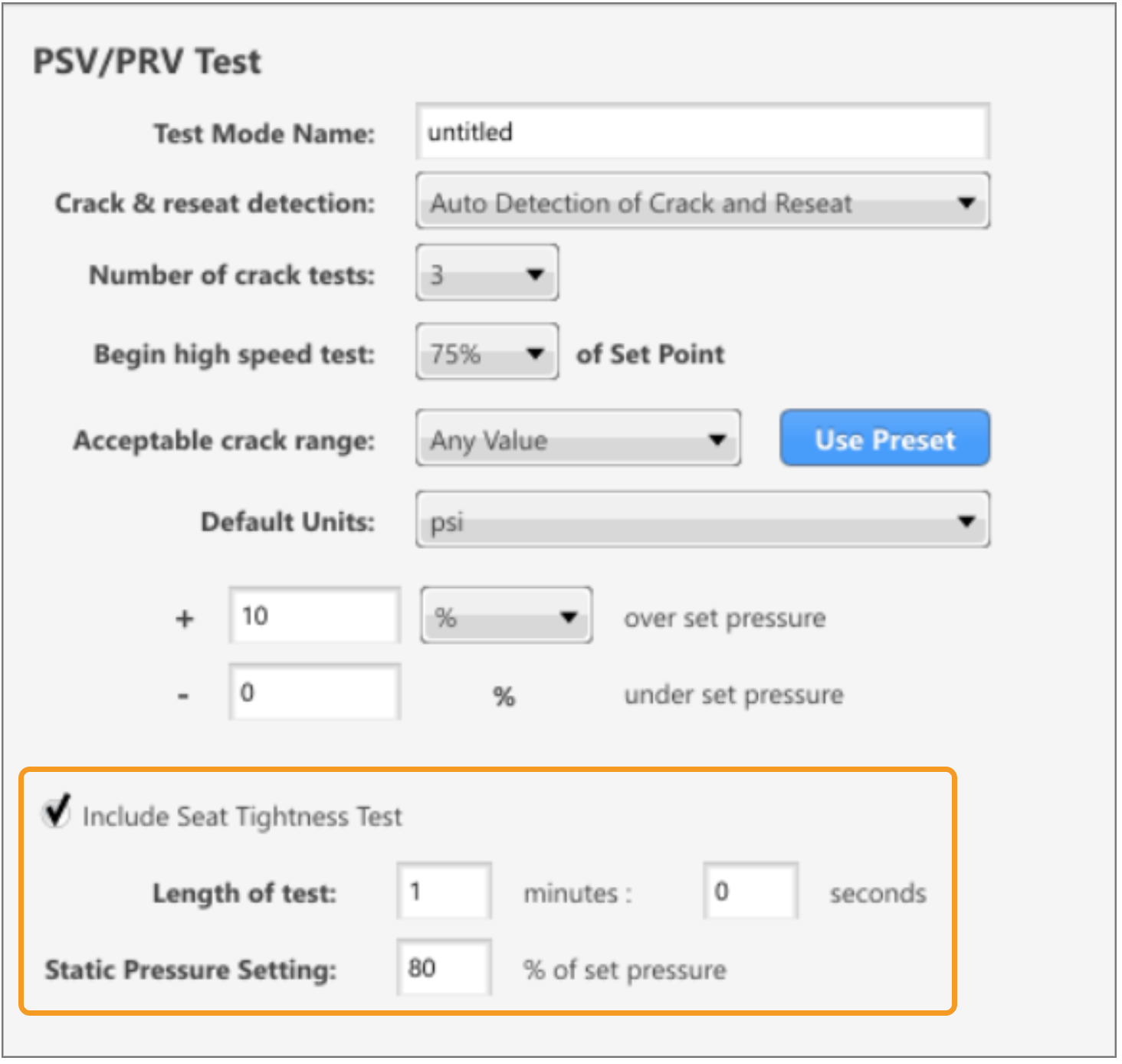The width and height of the screenshot is (1122, 1064).
Task: Click the Test Mode Name text field
Action: pos(703,132)
